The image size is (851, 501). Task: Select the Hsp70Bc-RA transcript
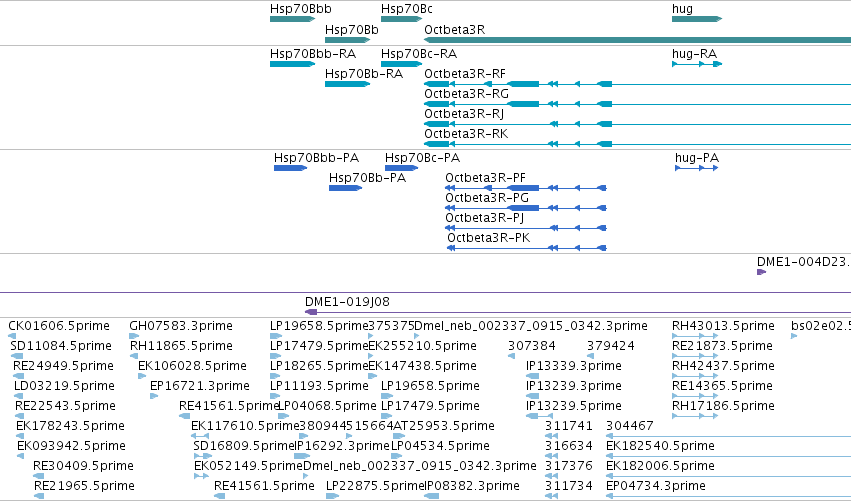click(x=402, y=64)
